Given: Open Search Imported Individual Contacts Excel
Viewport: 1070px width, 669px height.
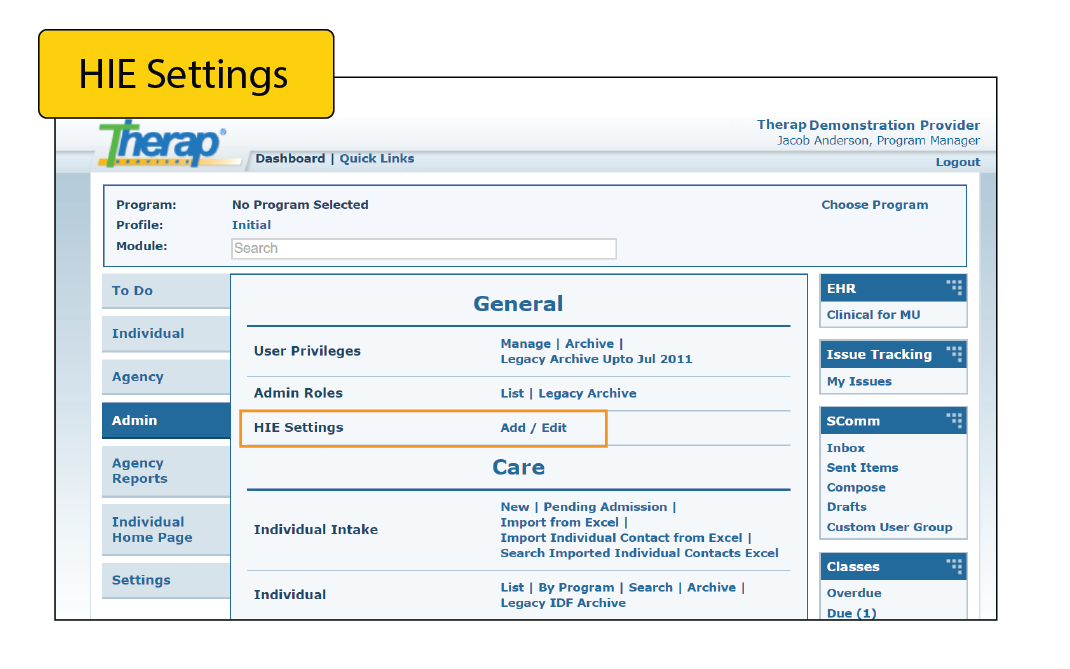Looking at the screenshot, I should point(639,553).
